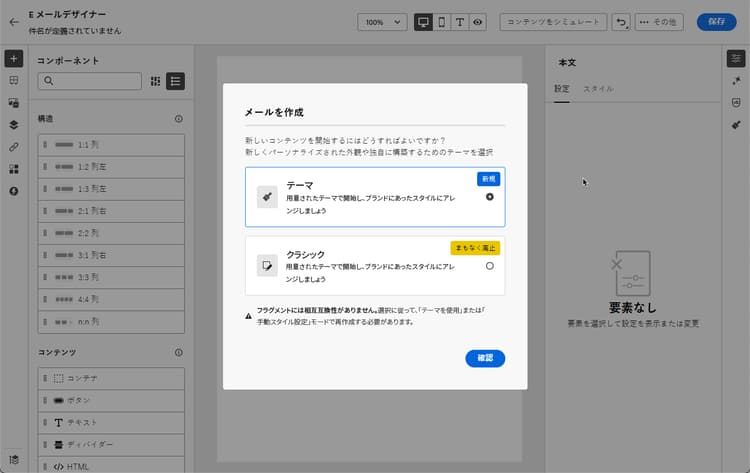Open the links sidebar icon
The width and height of the screenshot is (750, 473).
[14, 147]
